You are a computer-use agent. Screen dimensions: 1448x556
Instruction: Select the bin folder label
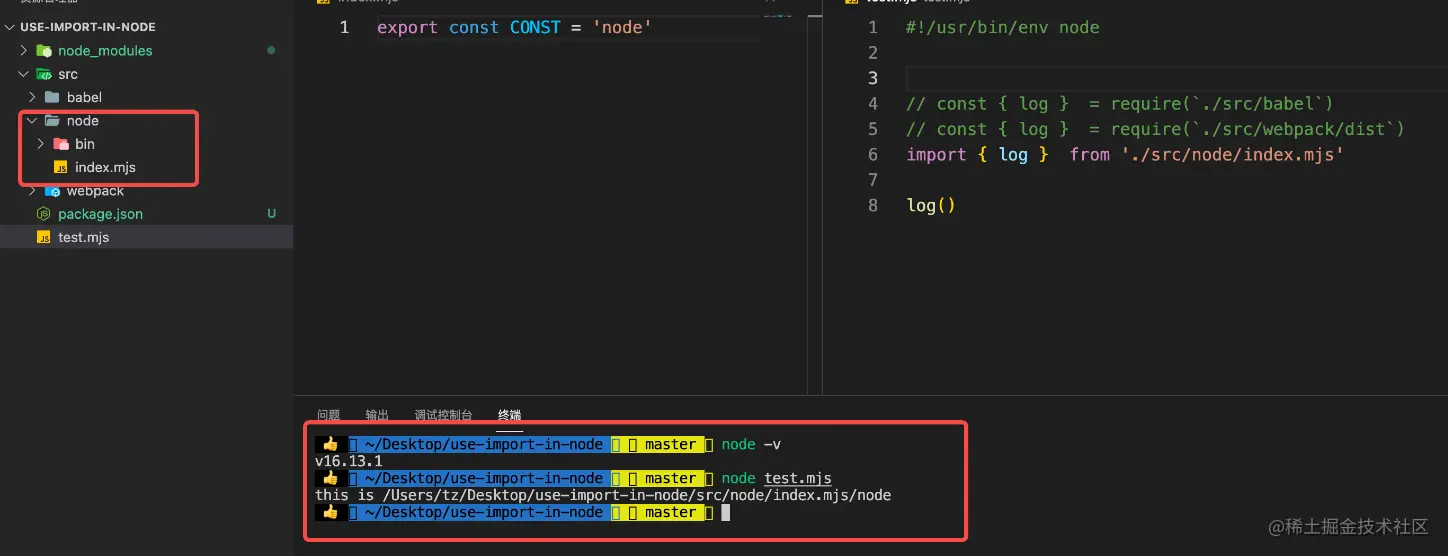click(x=85, y=144)
